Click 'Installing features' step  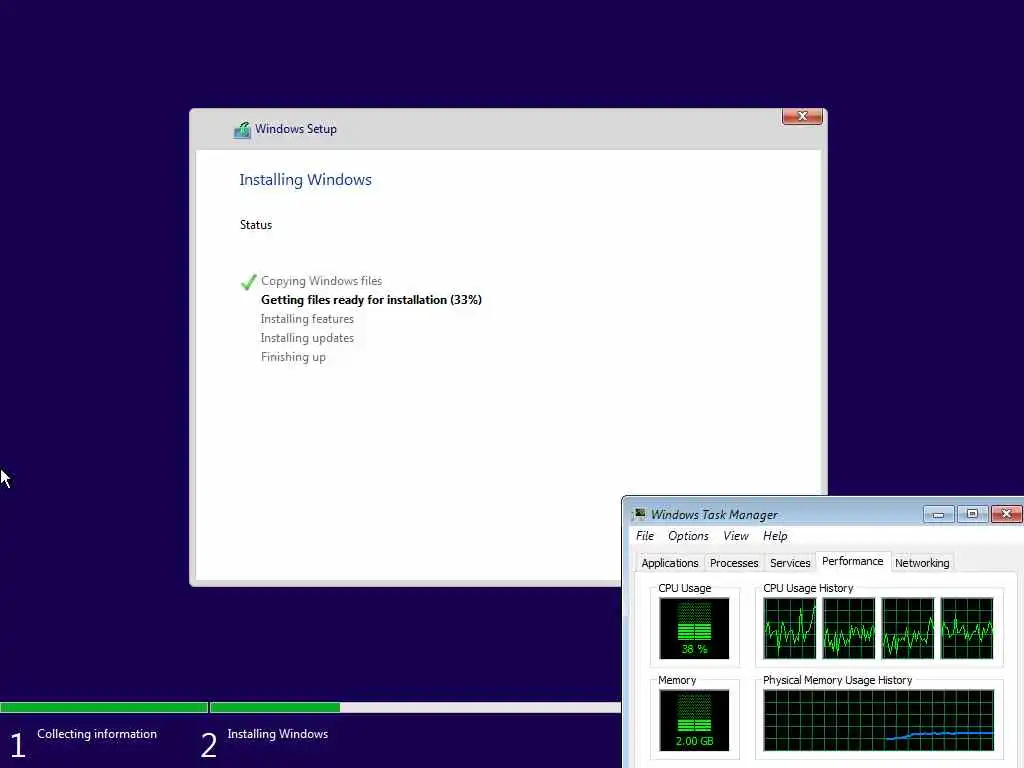tap(307, 319)
